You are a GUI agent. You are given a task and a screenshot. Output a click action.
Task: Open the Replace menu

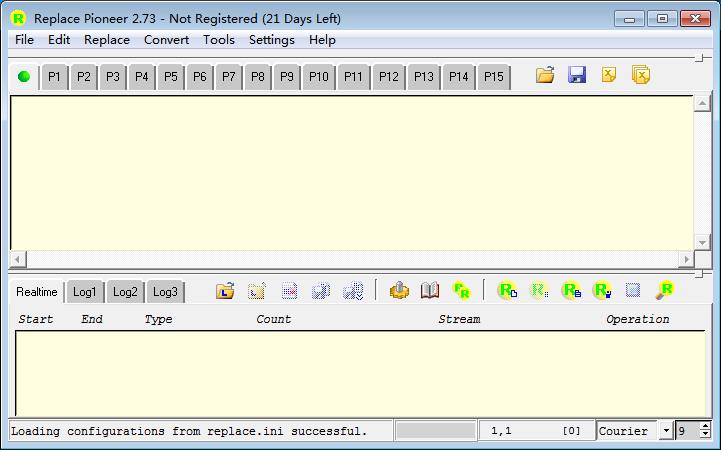(x=107, y=40)
